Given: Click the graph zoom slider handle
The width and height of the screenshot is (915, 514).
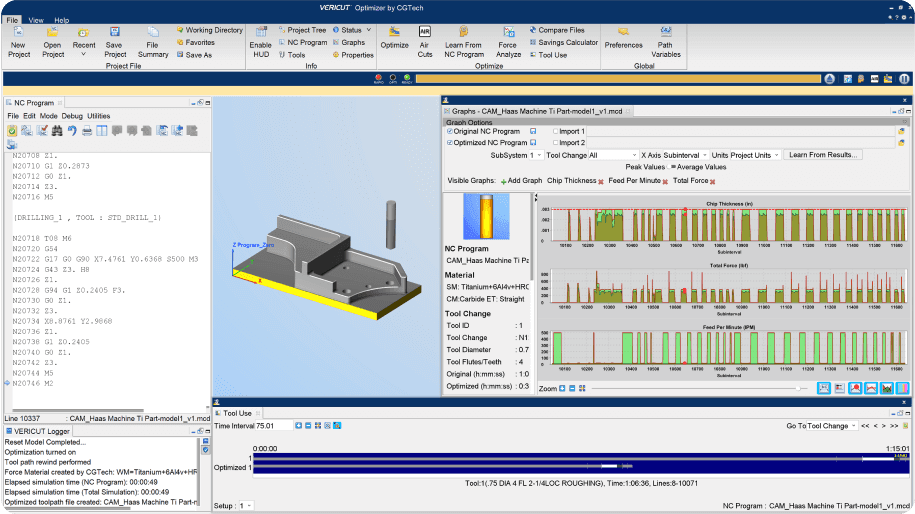Looking at the screenshot, I should tap(798, 388).
